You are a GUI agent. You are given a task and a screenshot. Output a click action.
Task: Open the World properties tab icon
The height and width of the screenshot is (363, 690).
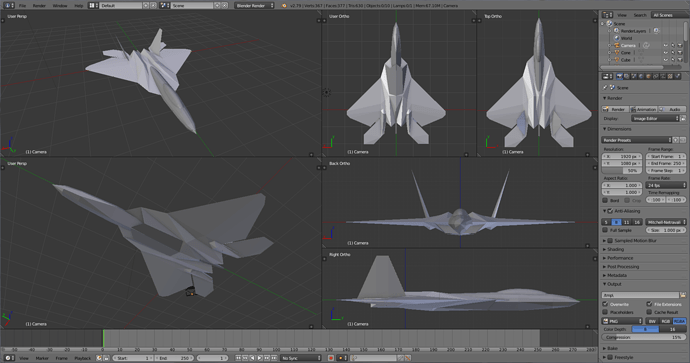[x=641, y=76]
